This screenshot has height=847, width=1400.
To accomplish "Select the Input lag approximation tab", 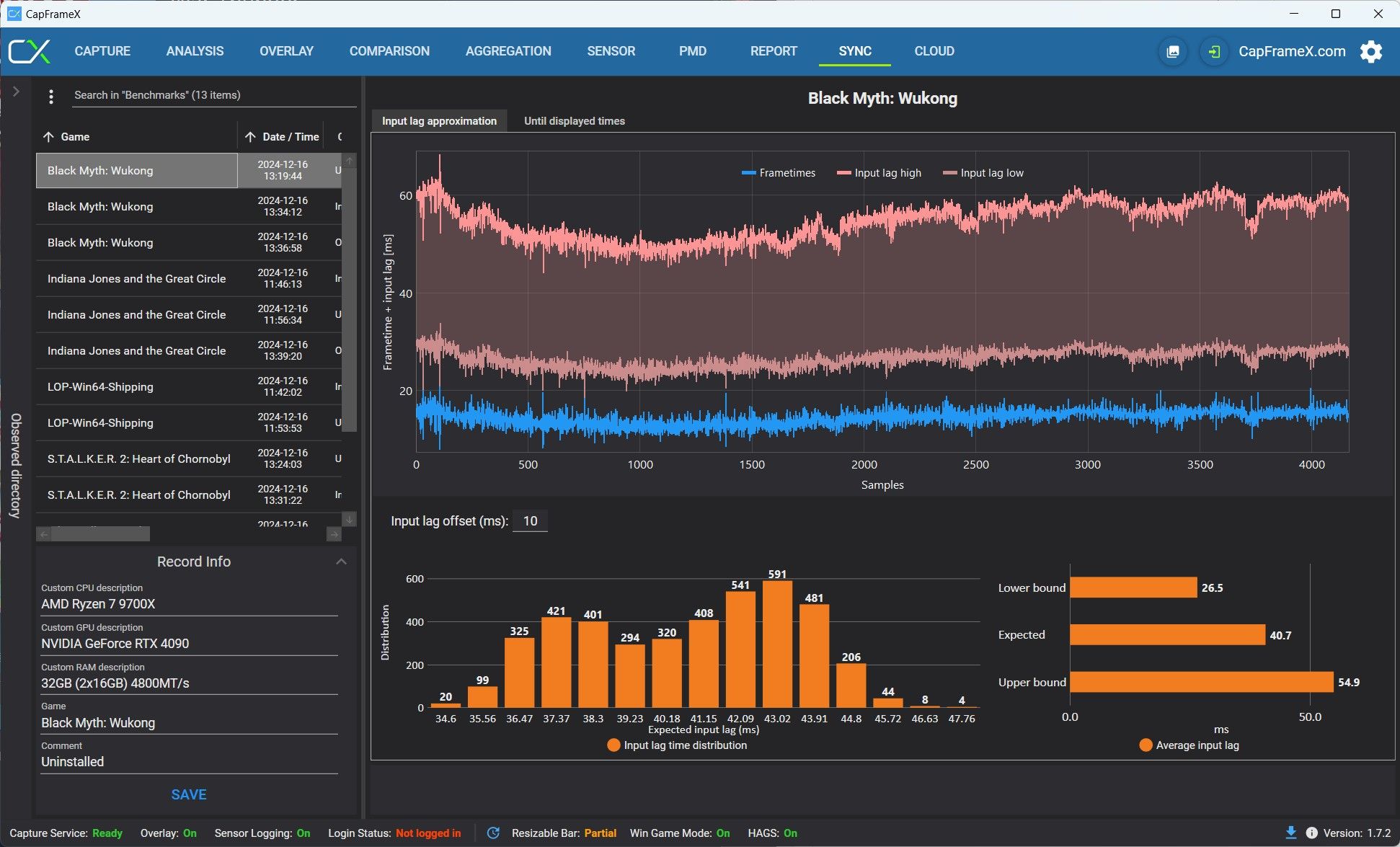I will 439,121.
